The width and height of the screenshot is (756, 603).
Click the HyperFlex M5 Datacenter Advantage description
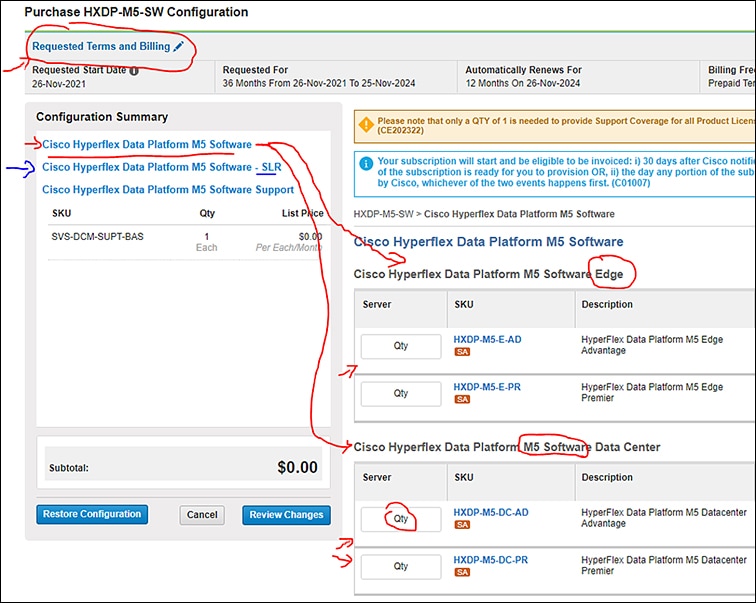coord(664,518)
